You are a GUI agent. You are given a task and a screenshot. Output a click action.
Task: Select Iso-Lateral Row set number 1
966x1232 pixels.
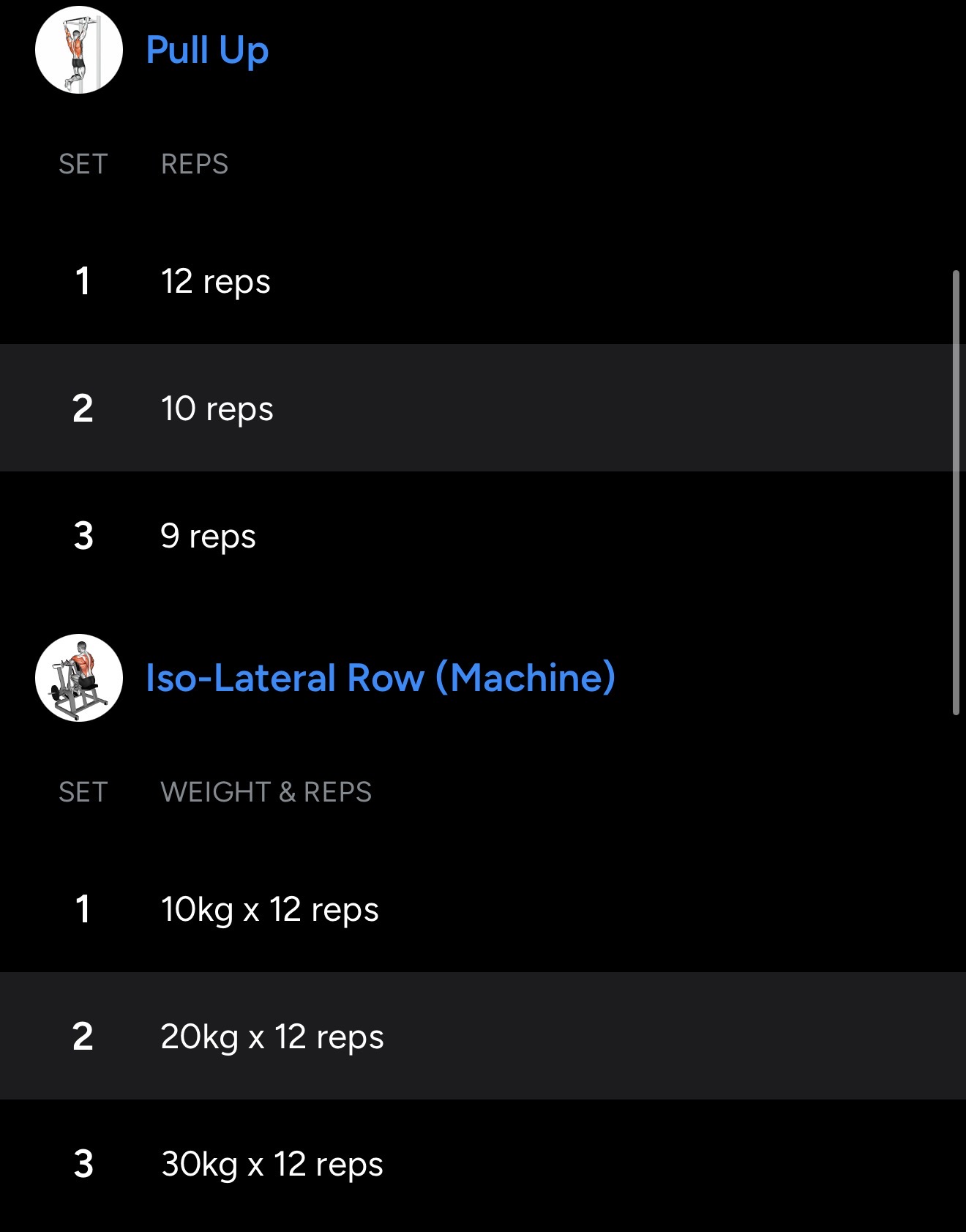[x=83, y=909]
